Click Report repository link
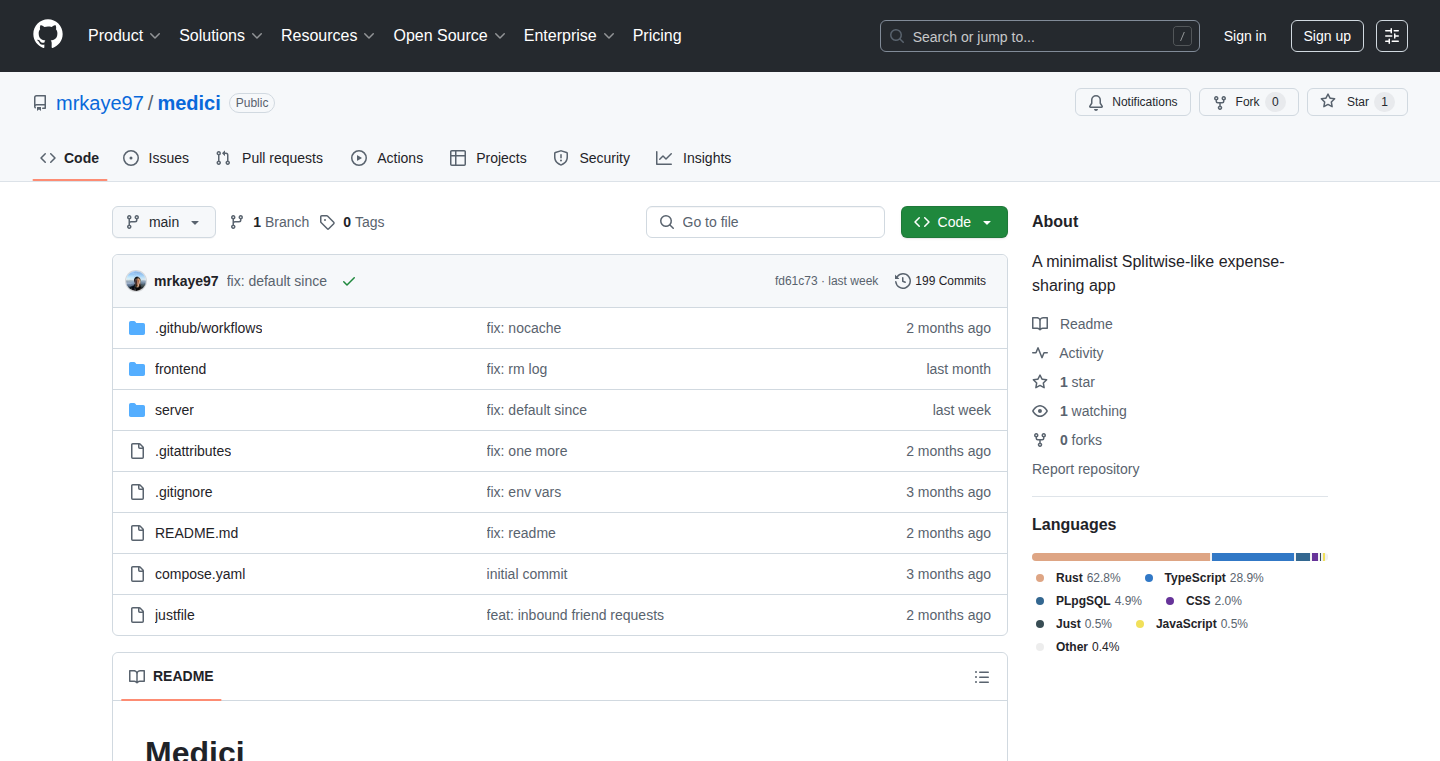Viewport: 1440px width, 761px height. [x=1086, y=469]
